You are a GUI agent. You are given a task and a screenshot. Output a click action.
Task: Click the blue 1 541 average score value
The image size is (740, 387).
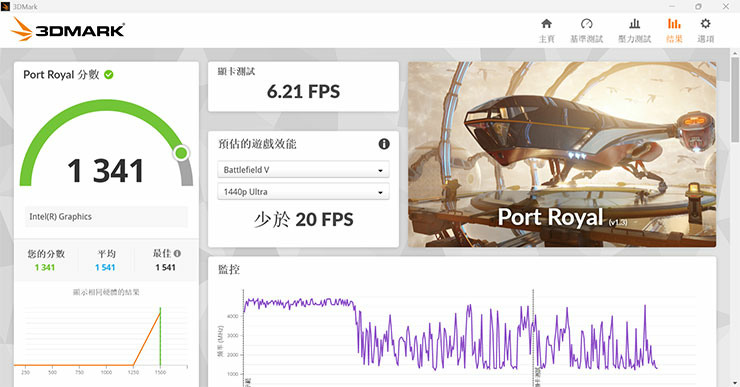105,268
